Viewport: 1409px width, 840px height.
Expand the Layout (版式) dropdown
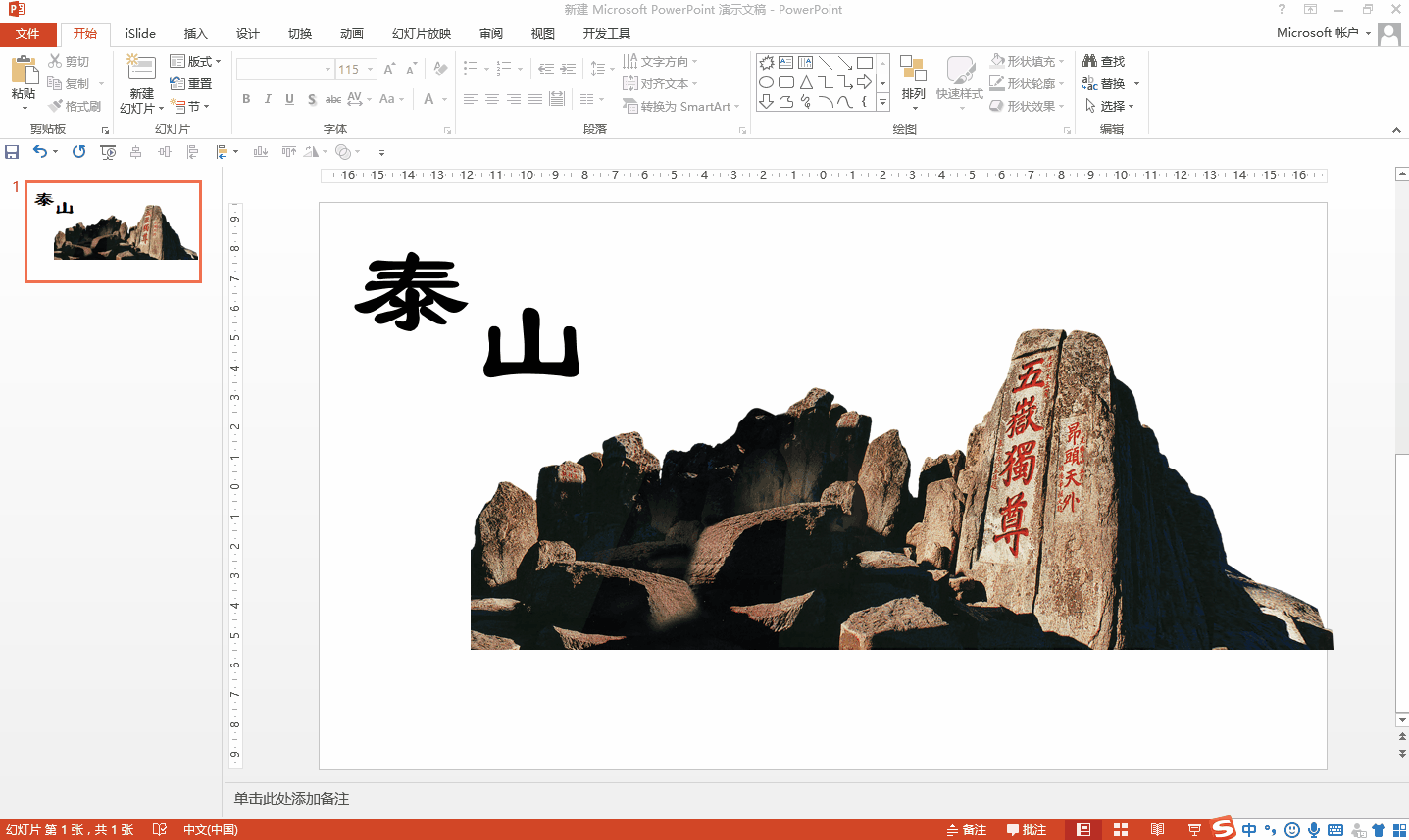pos(195,61)
